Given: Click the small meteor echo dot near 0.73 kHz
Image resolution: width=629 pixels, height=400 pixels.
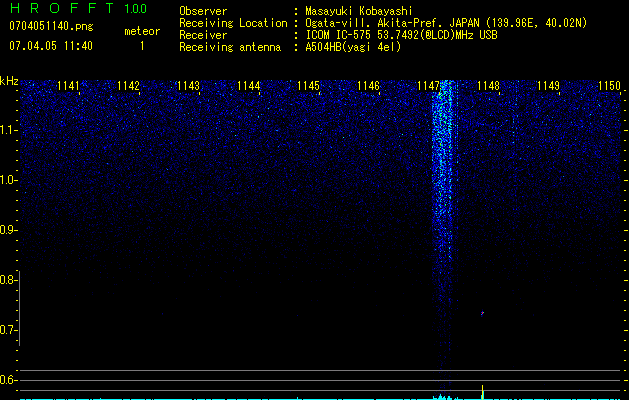Looking at the screenshot, I should tap(483, 313).
